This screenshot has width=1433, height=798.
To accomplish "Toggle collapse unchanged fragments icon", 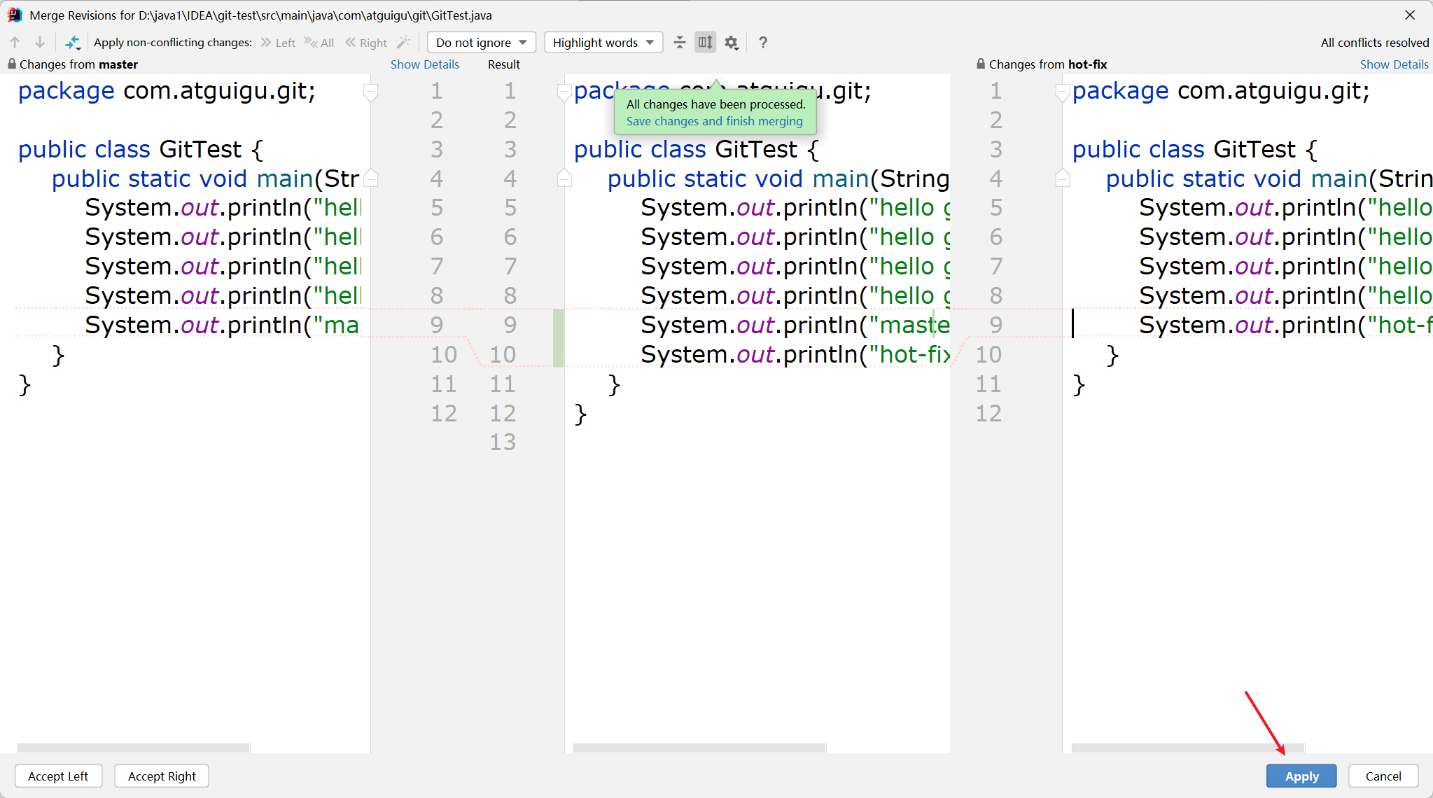I will coord(680,42).
